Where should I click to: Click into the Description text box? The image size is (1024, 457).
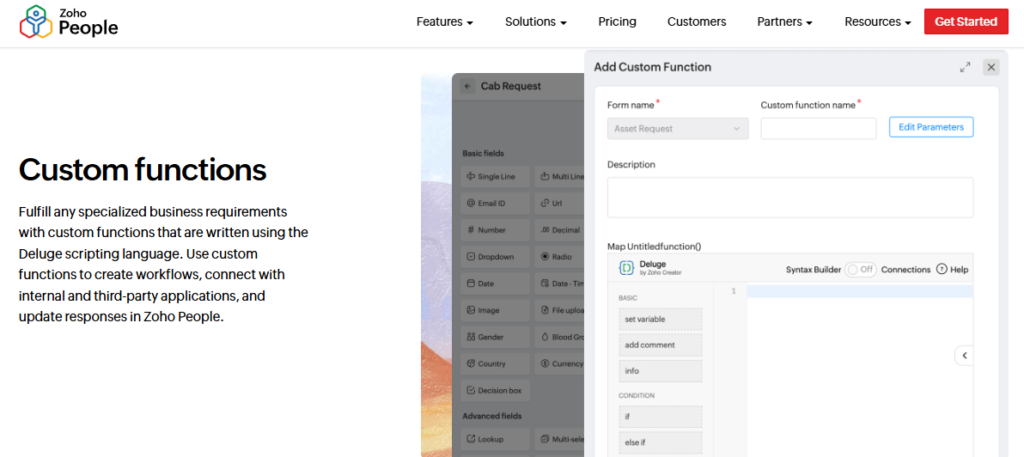(790, 197)
